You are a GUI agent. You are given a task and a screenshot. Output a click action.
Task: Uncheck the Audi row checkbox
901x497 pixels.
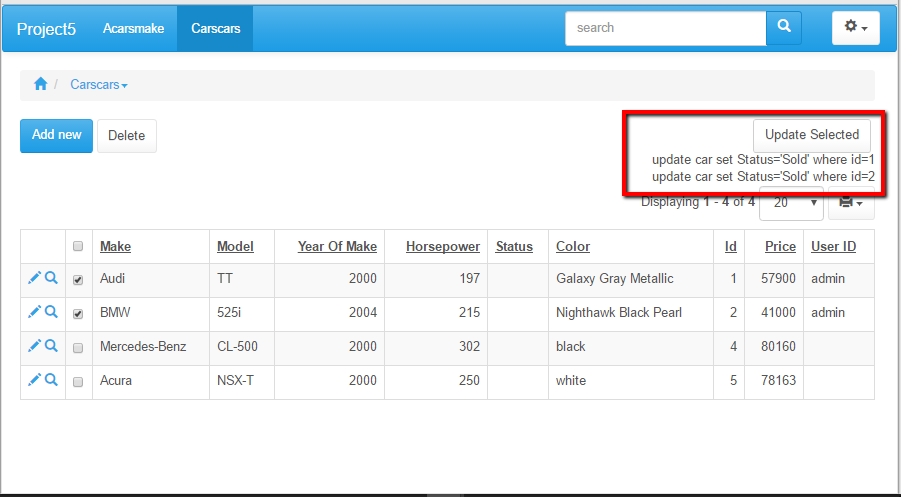[79, 280]
